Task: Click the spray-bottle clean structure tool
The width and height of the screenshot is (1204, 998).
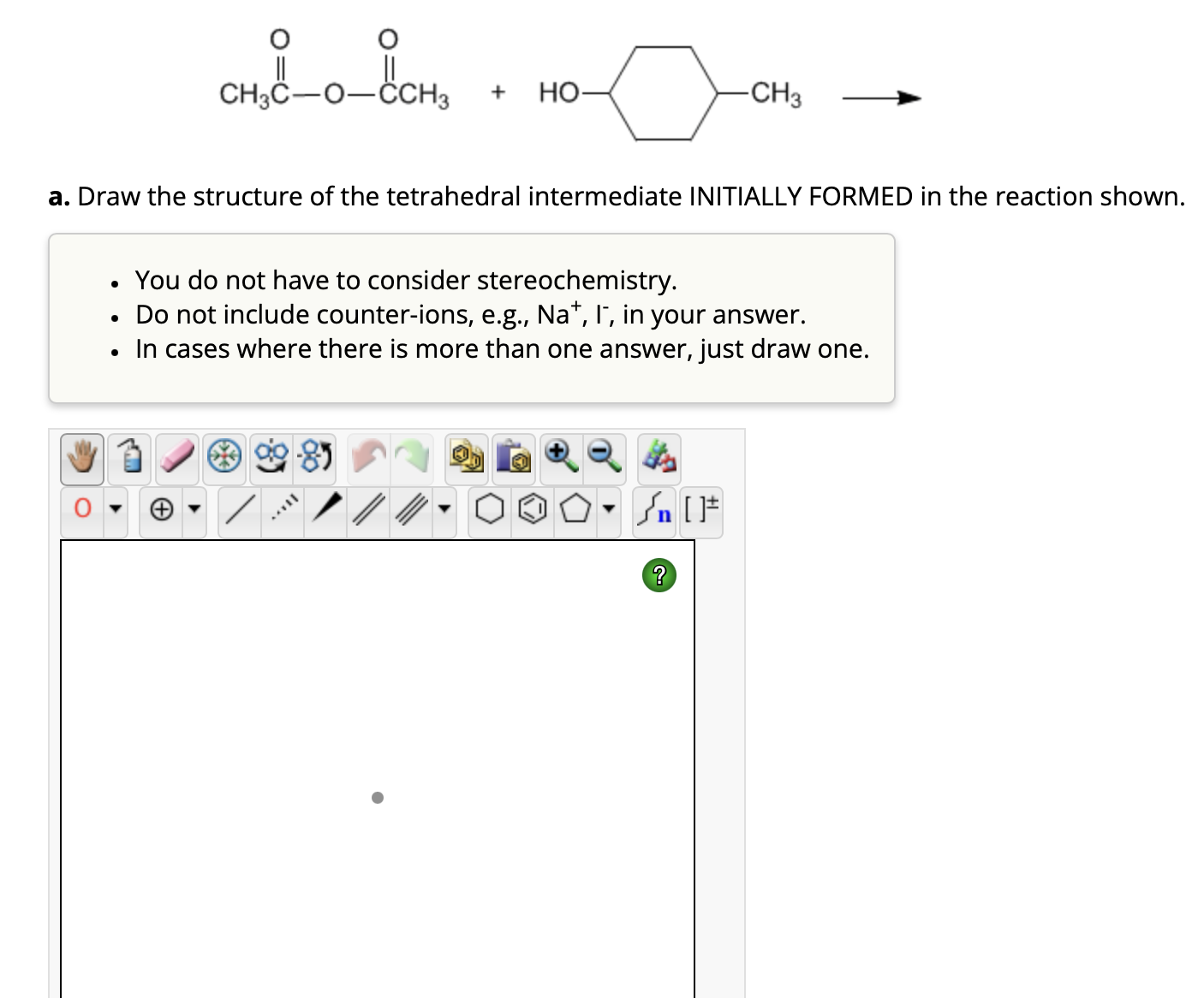Action: tap(128, 458)
